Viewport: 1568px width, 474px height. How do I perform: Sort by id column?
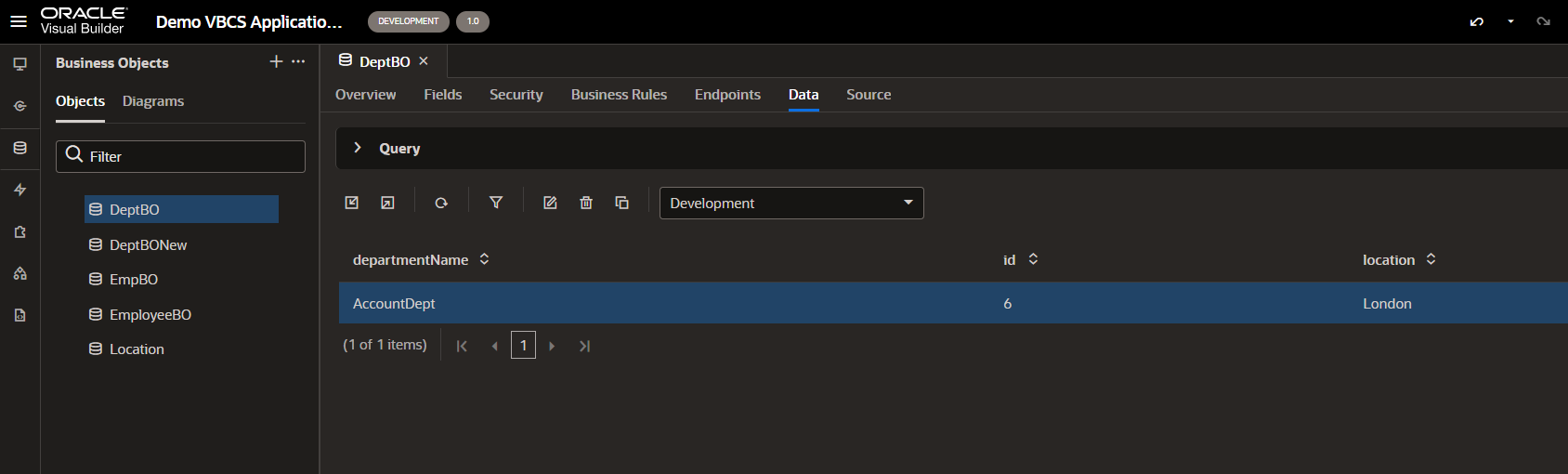[1033, 259]
